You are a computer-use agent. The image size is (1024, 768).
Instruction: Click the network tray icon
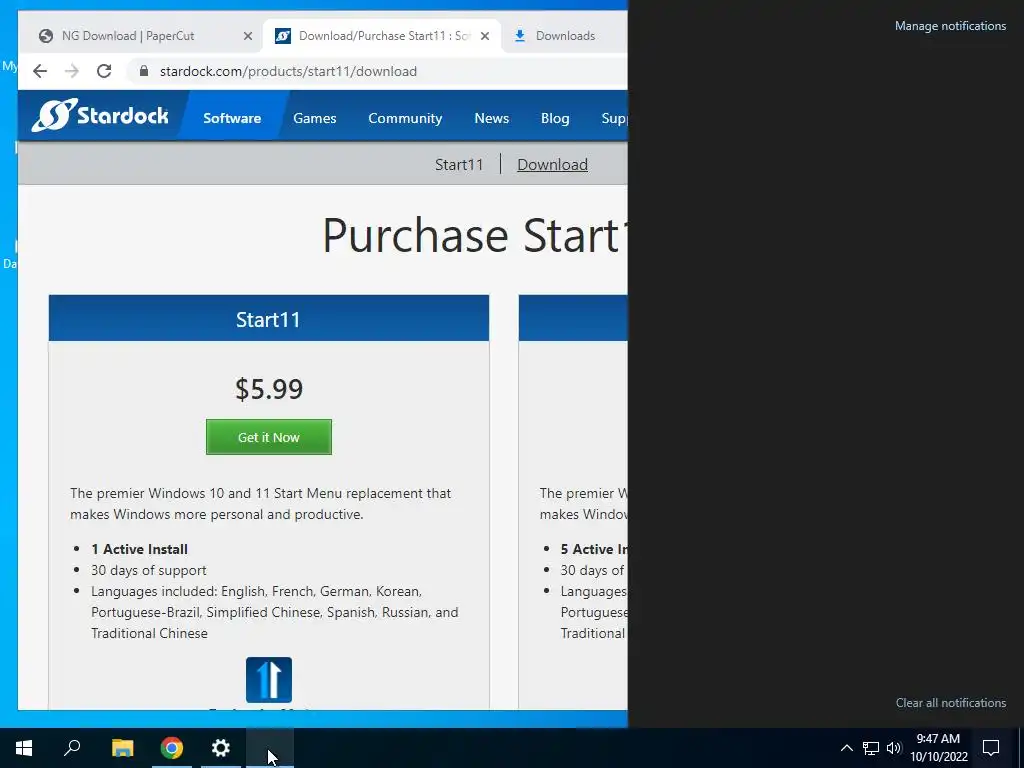(x=871, y=748)
